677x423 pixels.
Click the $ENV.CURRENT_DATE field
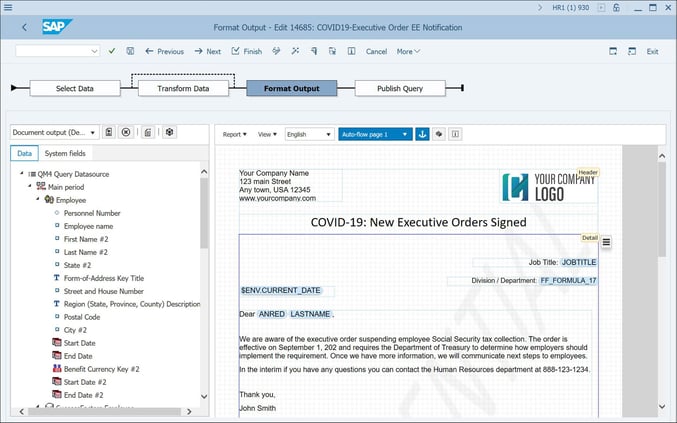(281, 290)
